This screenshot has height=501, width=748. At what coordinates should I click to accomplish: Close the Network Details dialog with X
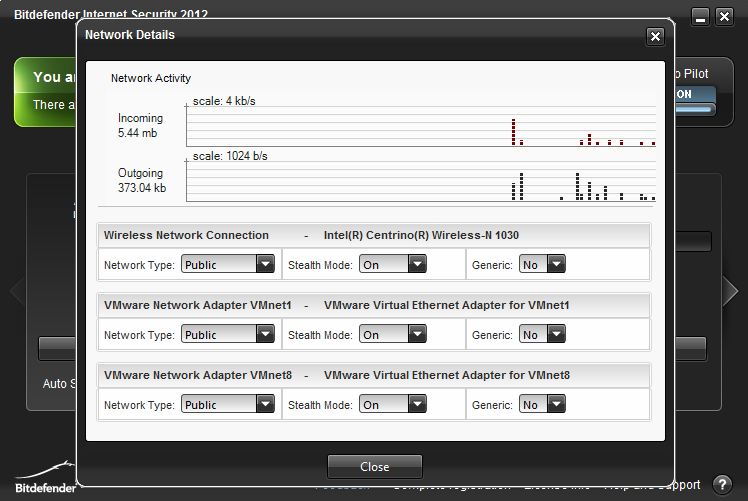[655, 36]
